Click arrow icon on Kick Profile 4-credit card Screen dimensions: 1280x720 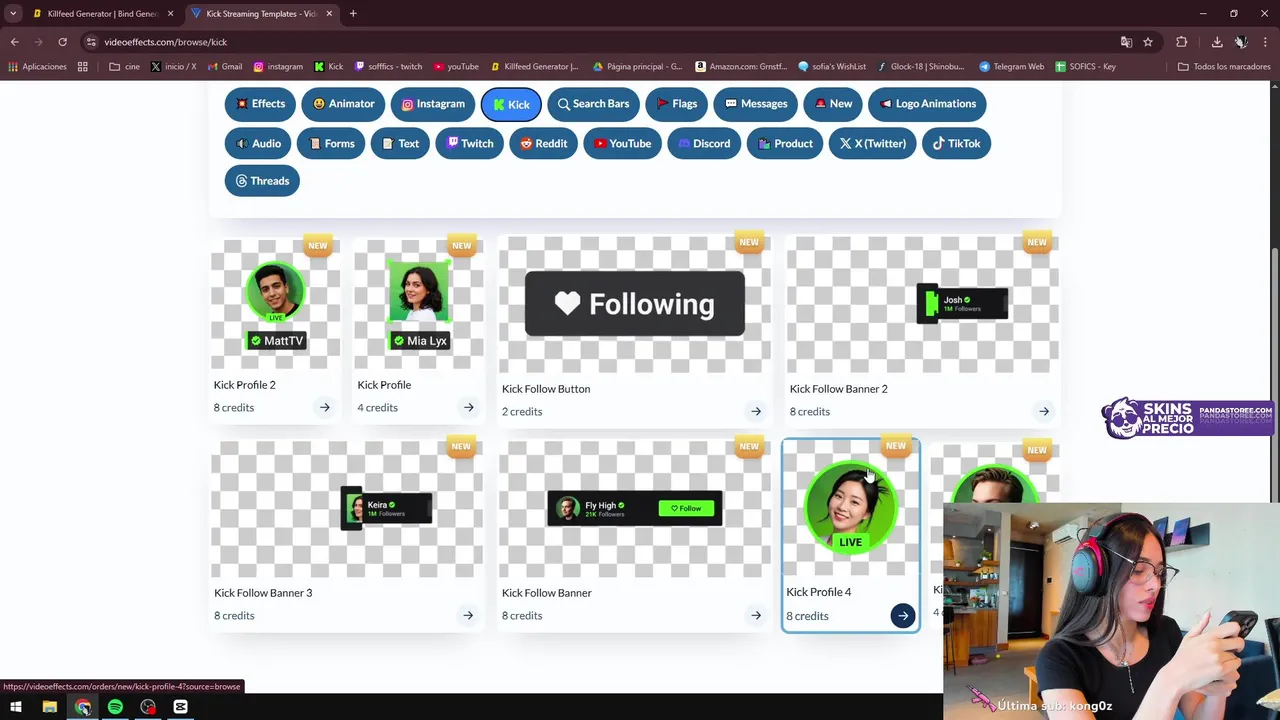tap(468, 407)
